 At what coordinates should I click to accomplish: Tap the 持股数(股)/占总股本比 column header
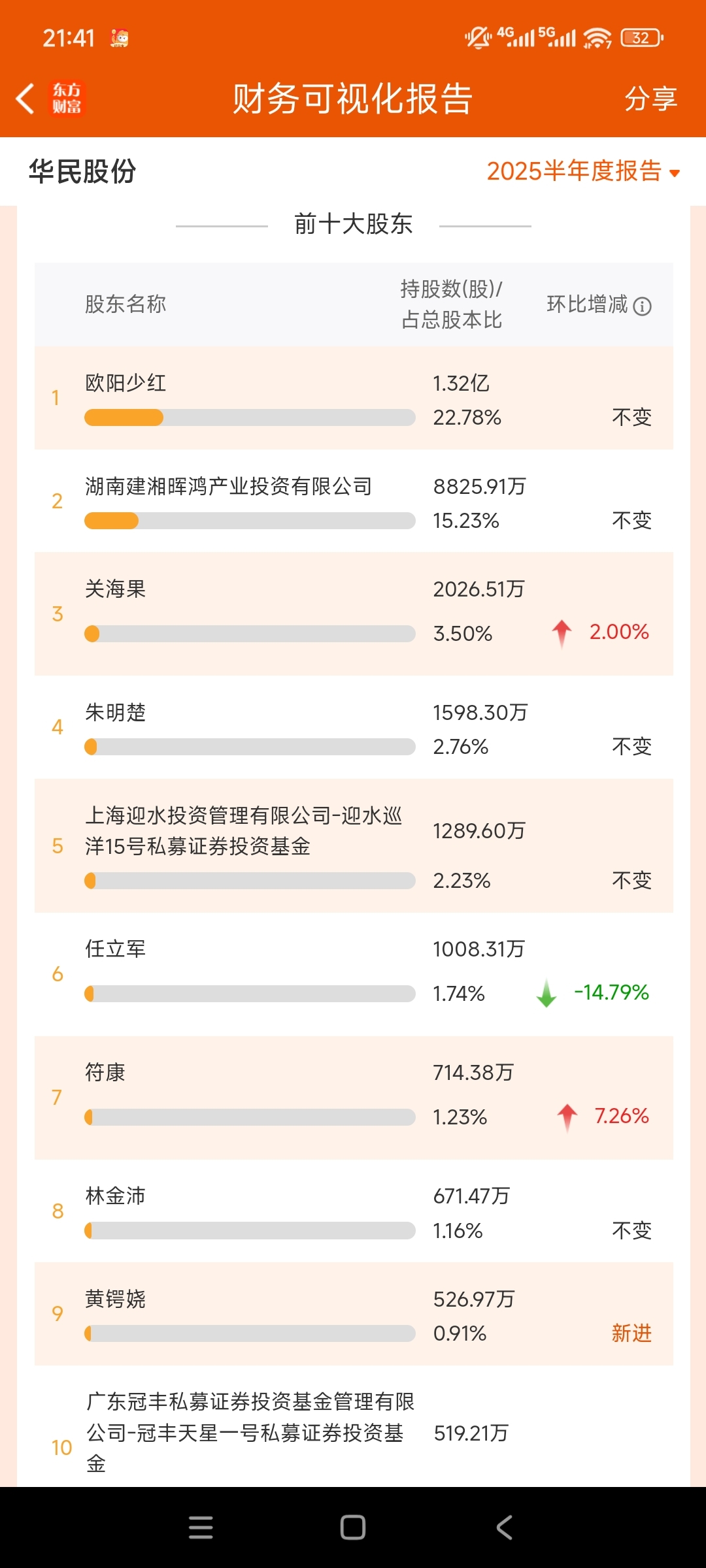point(452,304)
